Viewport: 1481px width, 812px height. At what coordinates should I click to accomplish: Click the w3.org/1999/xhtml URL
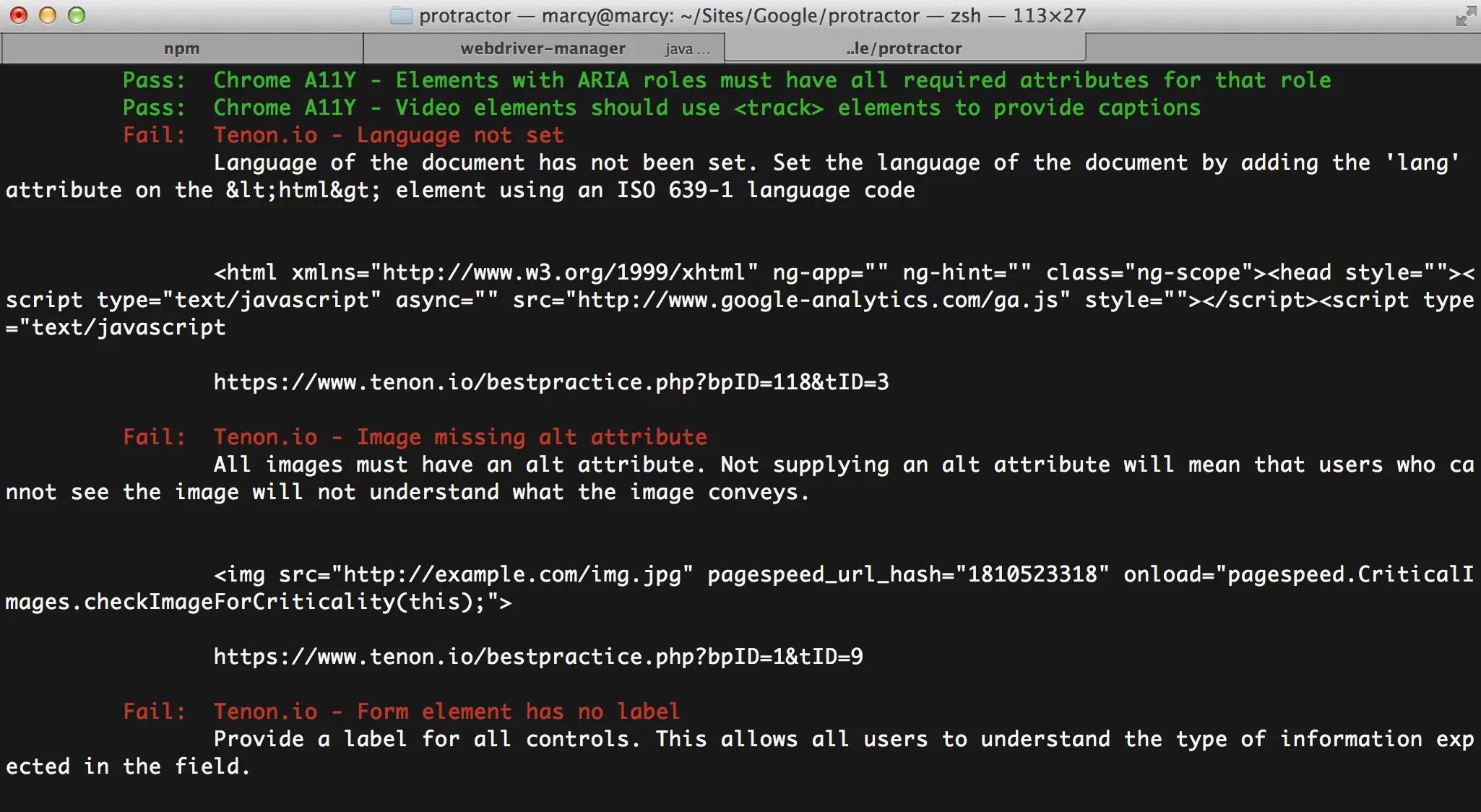pyautogui.click(x=564, y=272)
